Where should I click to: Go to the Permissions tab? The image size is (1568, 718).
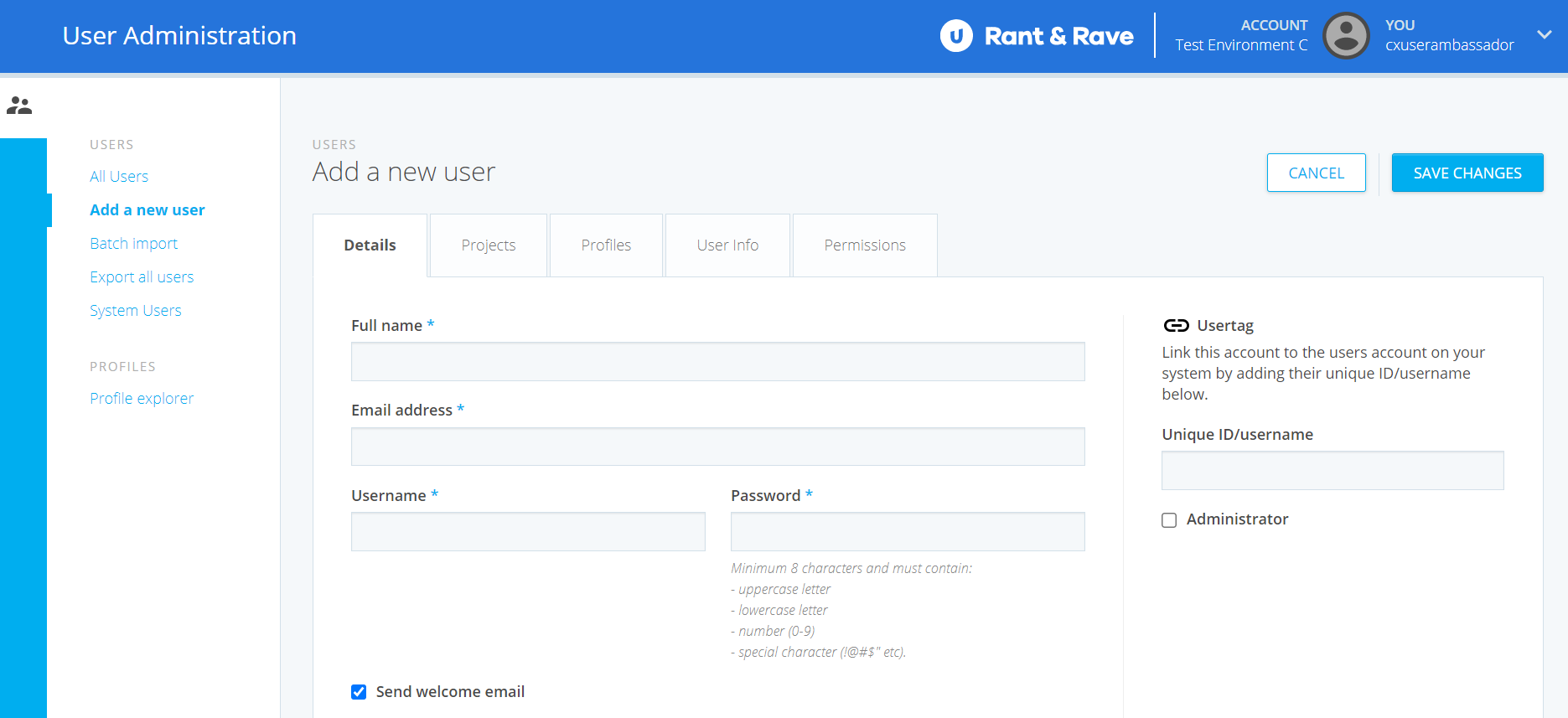click(x=864, y=245)
